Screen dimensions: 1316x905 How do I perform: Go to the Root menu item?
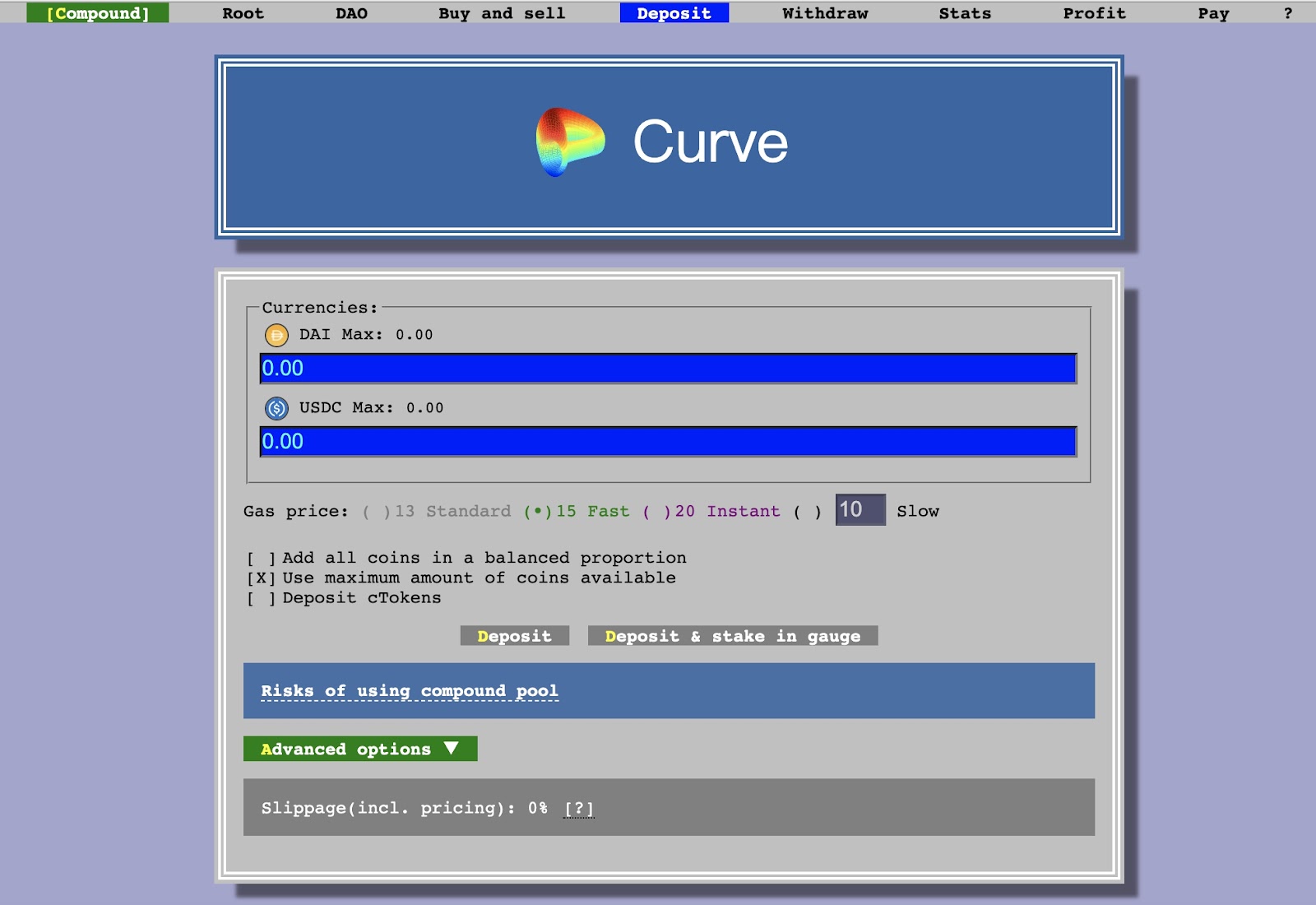point(243,13)
